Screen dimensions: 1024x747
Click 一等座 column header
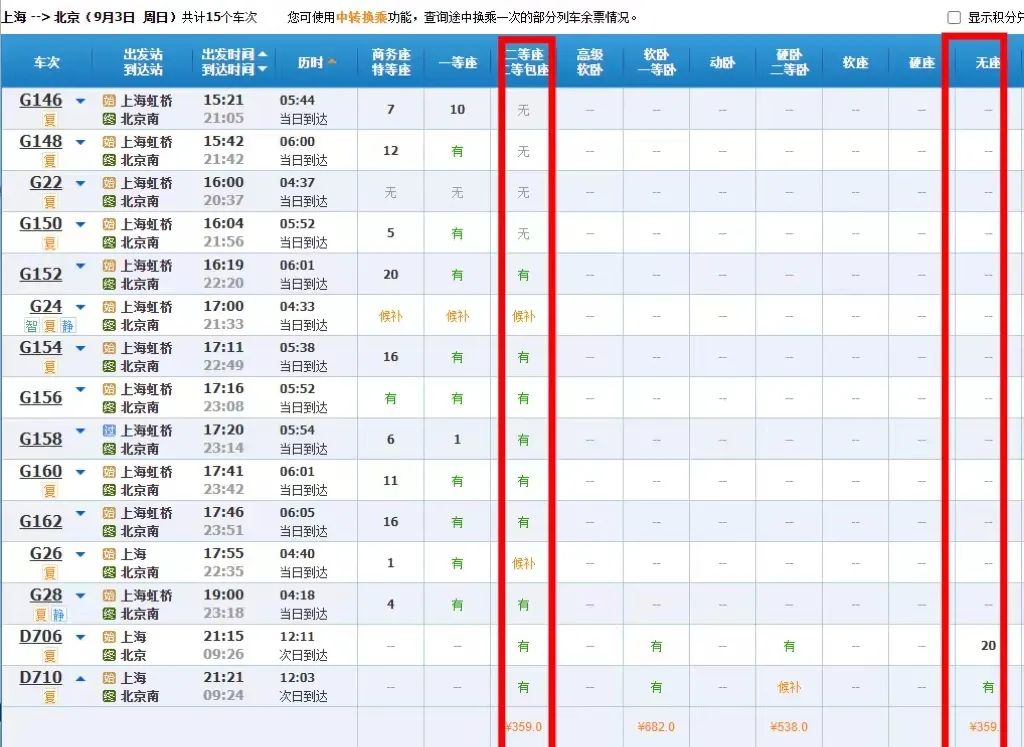click(458, 63)
